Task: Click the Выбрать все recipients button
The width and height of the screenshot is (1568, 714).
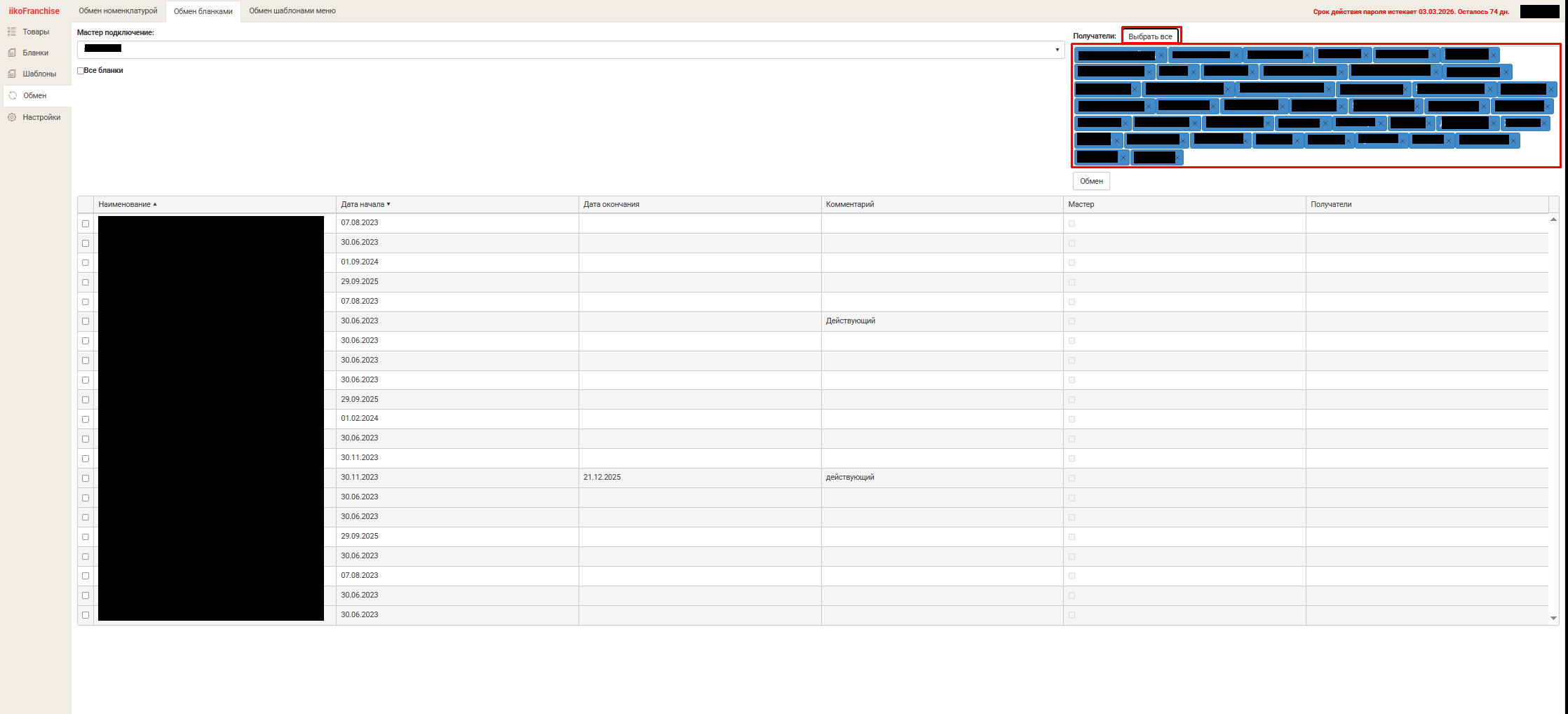Action: tap(1150, 36)
